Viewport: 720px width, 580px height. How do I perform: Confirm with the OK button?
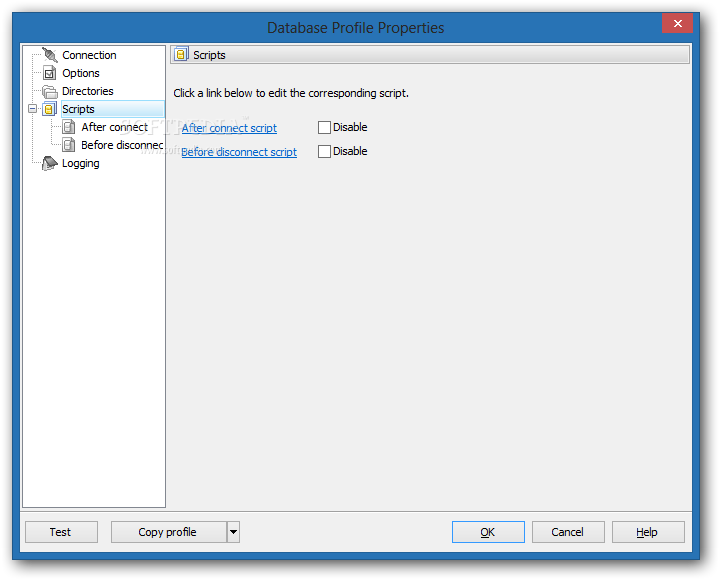point(488,532)
